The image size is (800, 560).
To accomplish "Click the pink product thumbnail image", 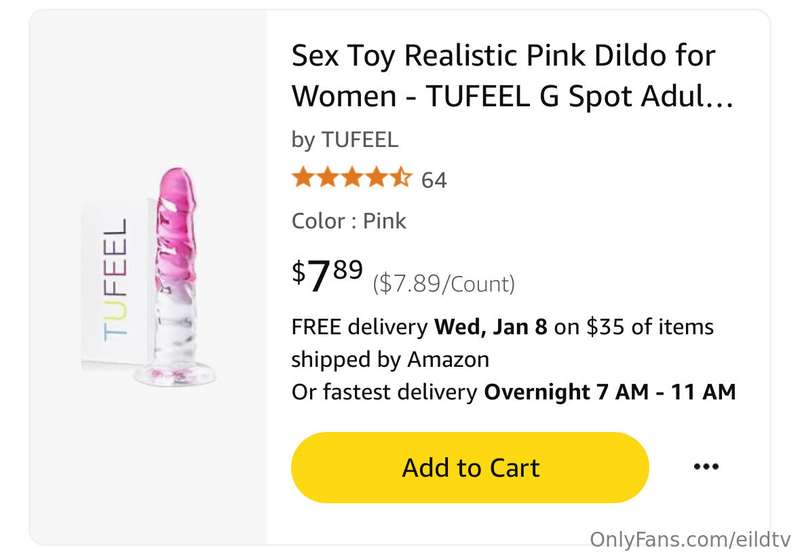I will [x=148, y=277].
